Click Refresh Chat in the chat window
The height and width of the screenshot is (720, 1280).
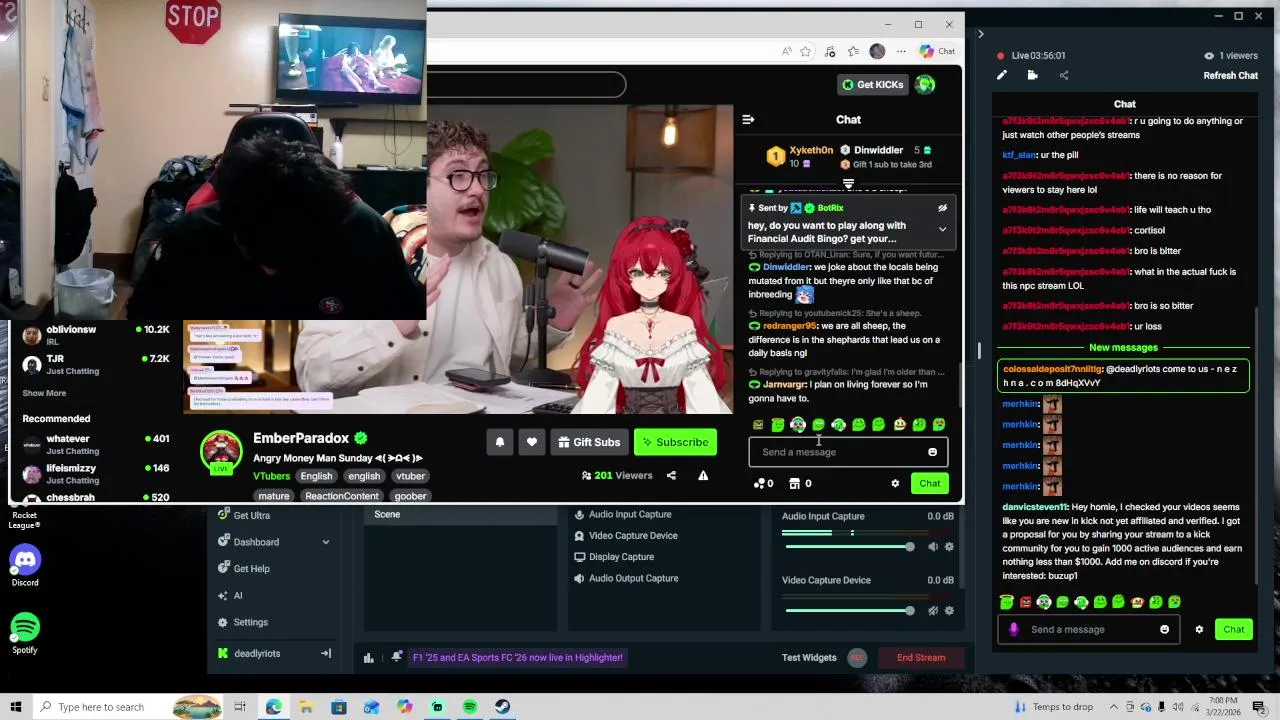point(1230,76)
